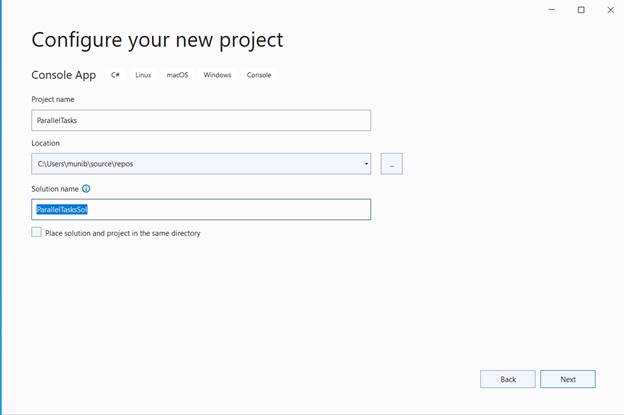Click the Console project type tag
624x415 pixels.
coord(259,75)
